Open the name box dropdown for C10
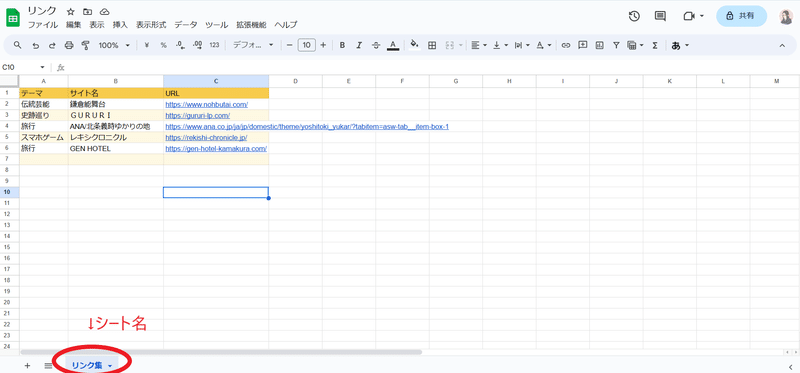 point(42,67)
